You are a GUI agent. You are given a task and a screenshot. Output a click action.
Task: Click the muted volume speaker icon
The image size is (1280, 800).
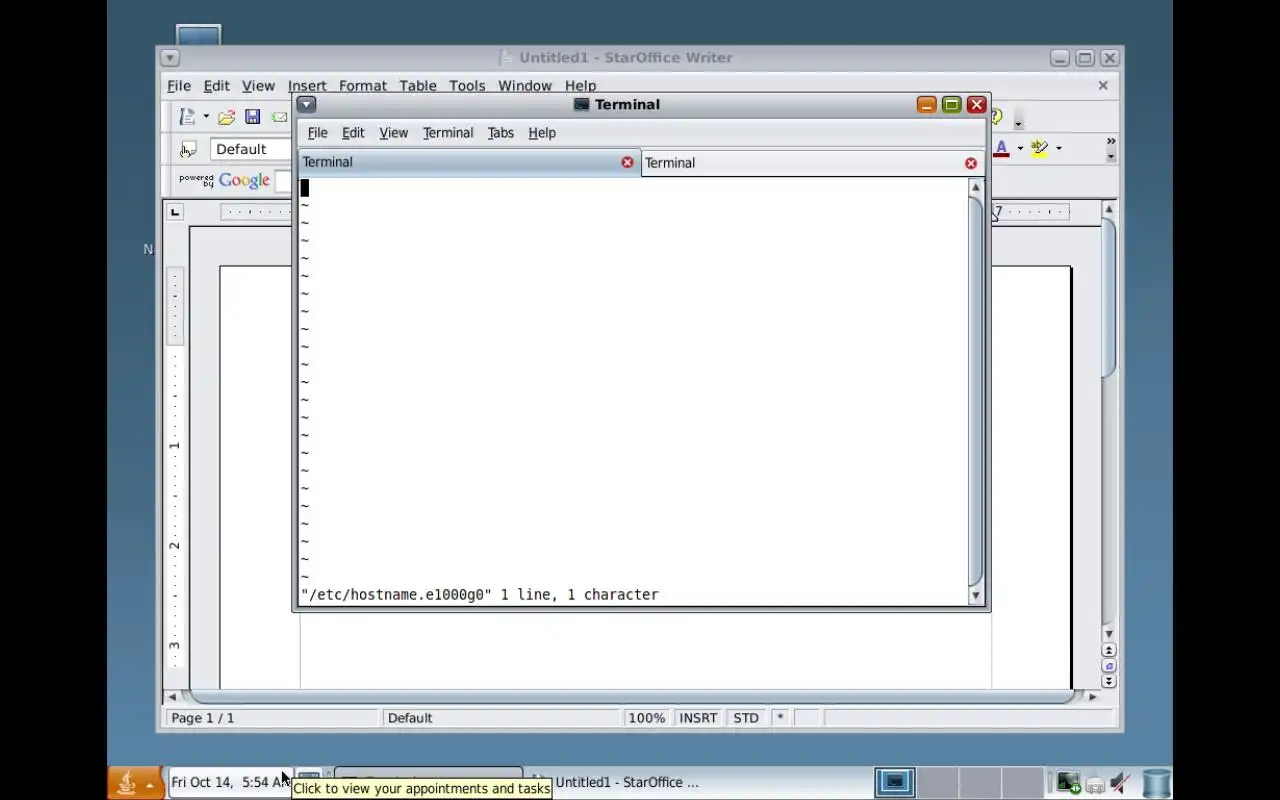(x=1120, y=783)
